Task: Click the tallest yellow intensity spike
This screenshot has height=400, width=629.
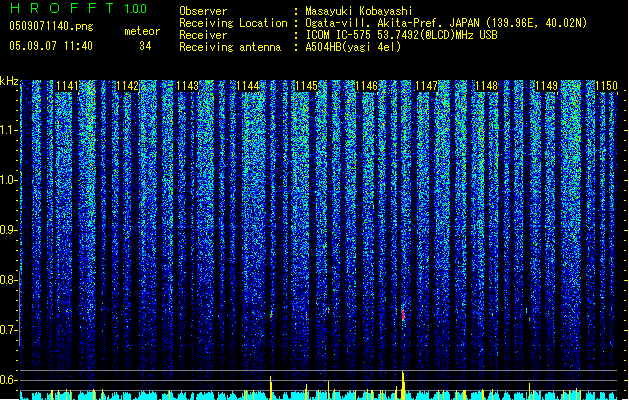Action: (403, 385)
